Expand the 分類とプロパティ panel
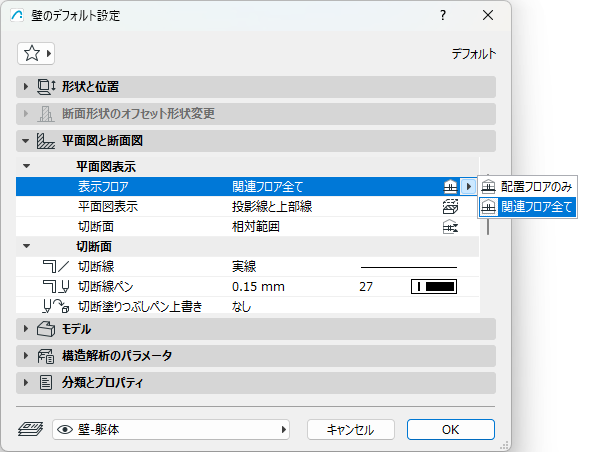The image size is (589, 452). pyautogui.click(x=26, y=383)
